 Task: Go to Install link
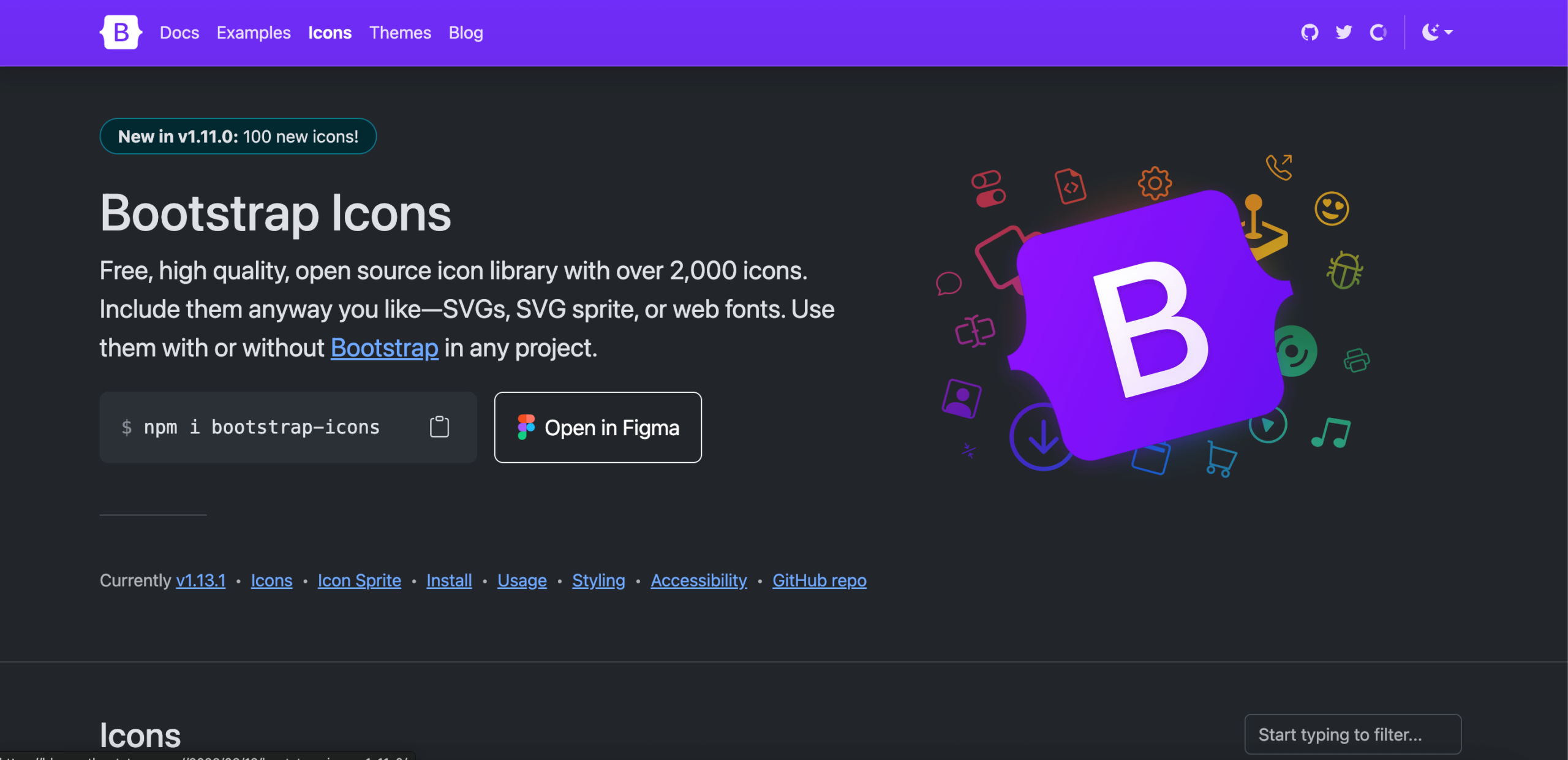pyautogui.click(x=449, y=580)
